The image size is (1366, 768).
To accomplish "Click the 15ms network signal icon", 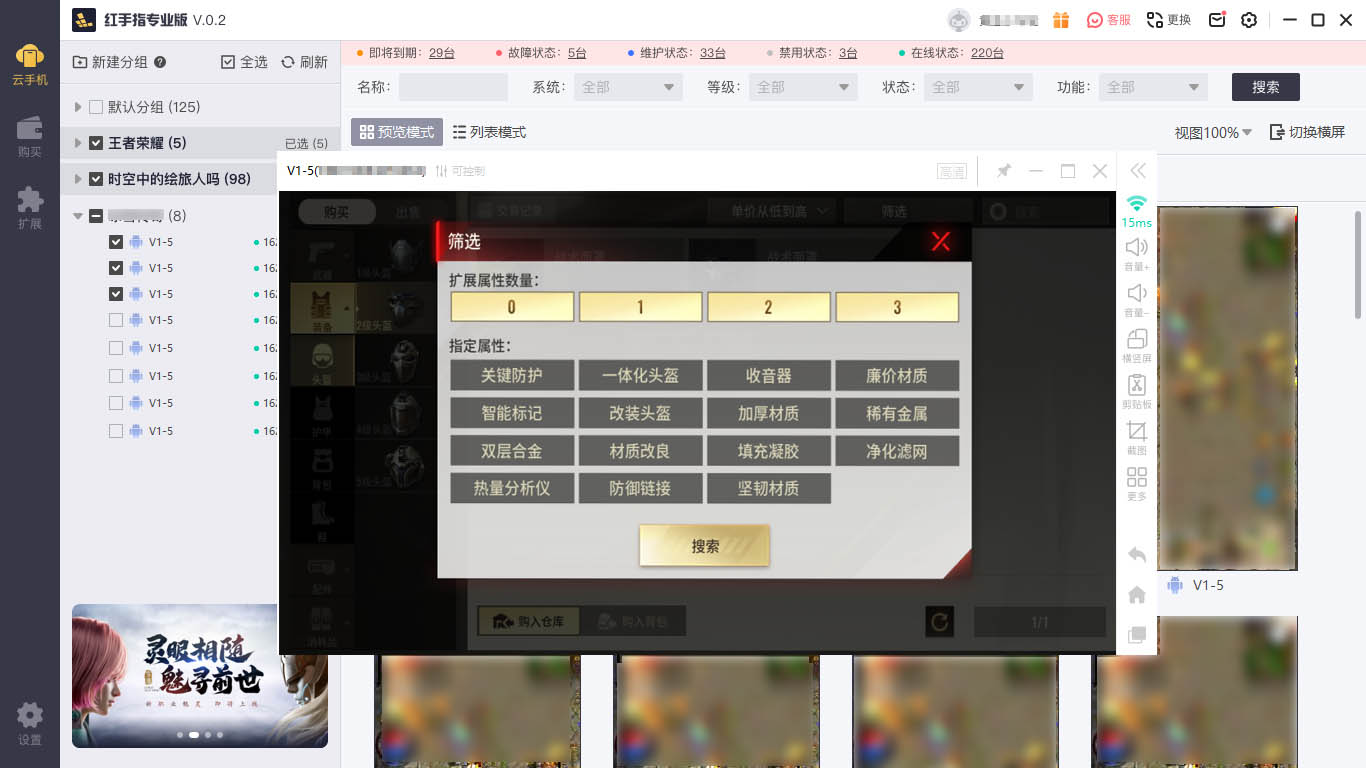I will tap(1136, 205).
